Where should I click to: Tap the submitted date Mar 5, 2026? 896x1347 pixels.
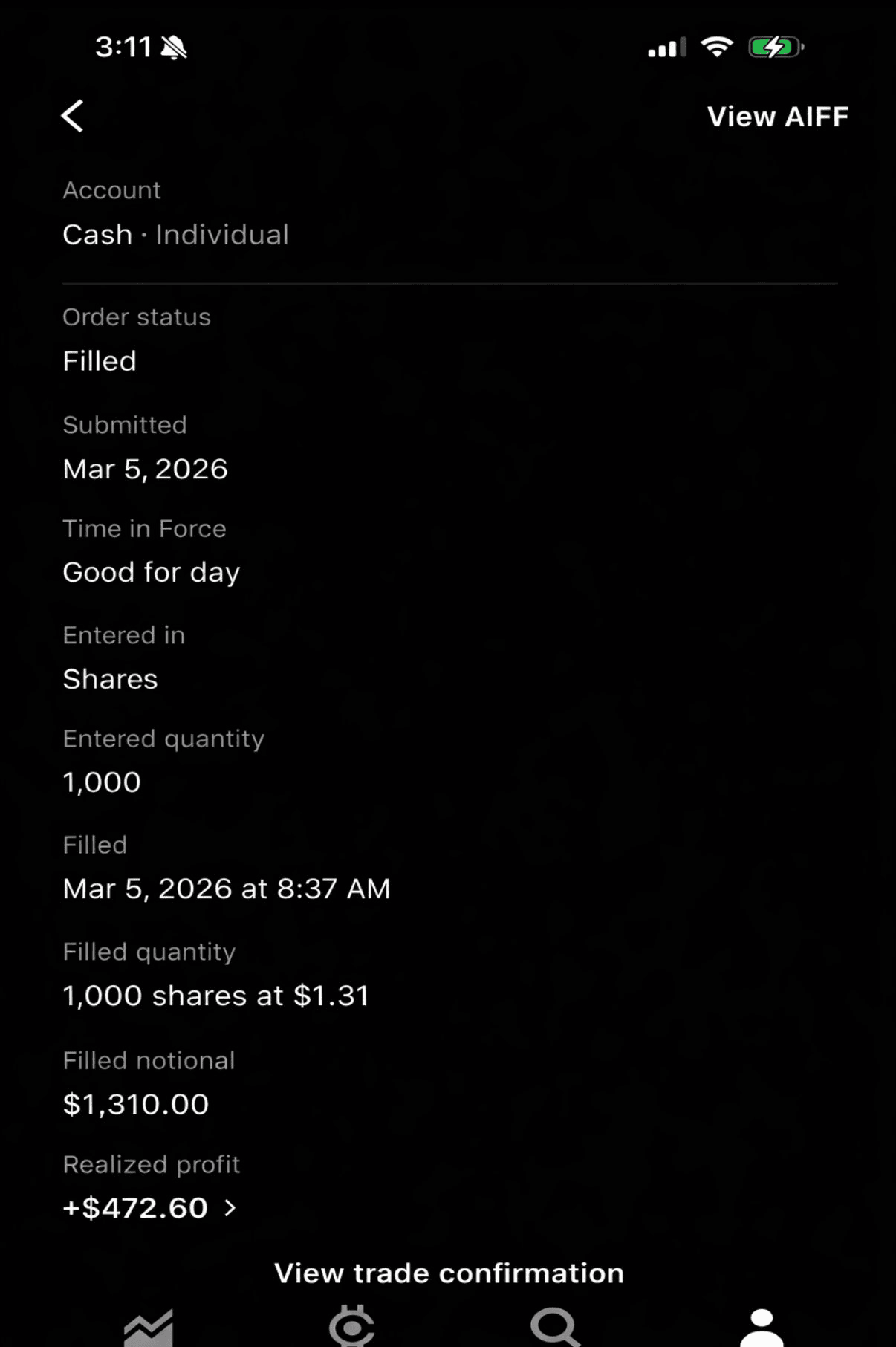click(x=145, y=469)
